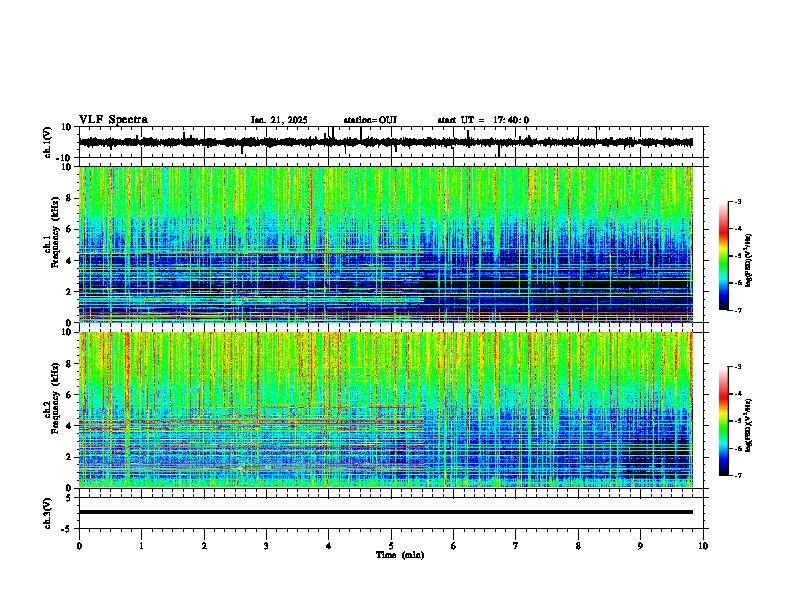792x612 pixels.
Task: Click the "VLF Spectra" plot title
Action: pos(113,119)
